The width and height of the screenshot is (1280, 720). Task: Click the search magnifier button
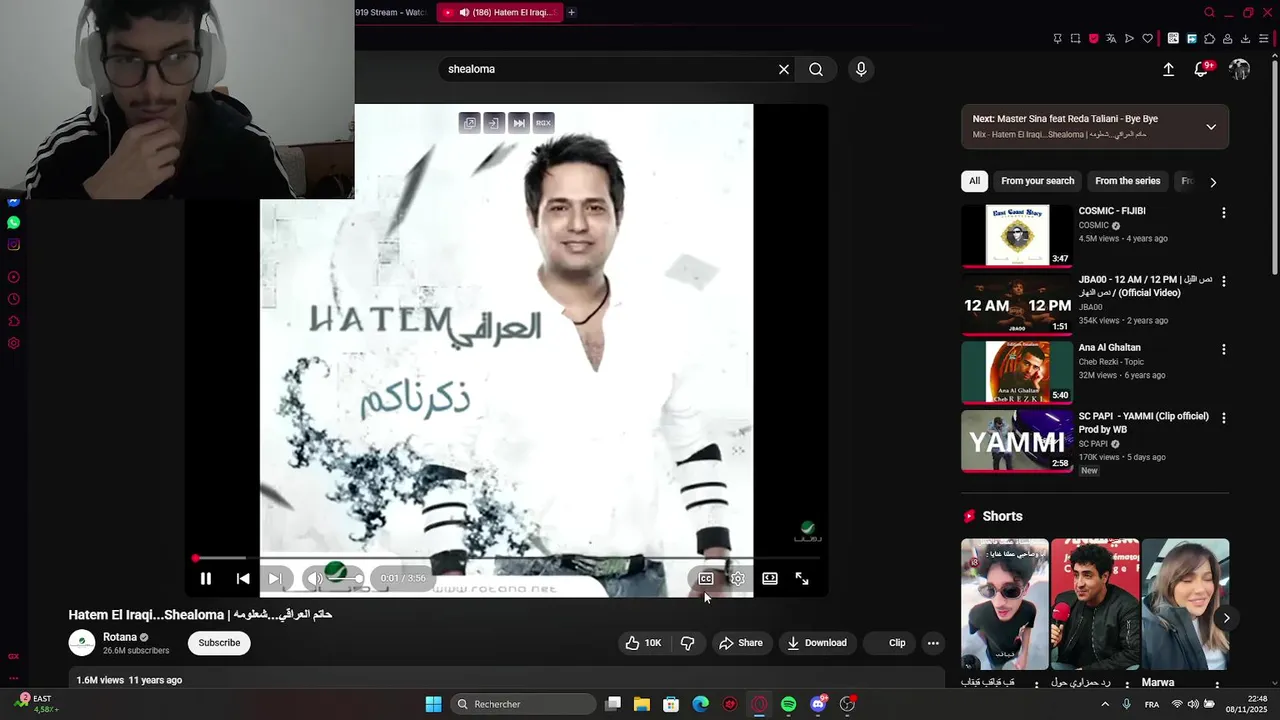[x=816, y=69]
